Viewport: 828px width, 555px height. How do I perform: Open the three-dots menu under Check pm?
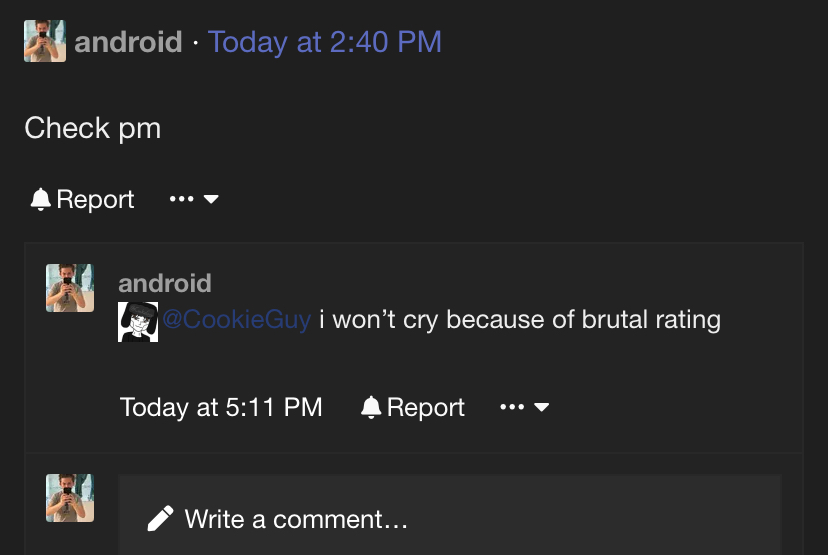[x=182, y=199]
